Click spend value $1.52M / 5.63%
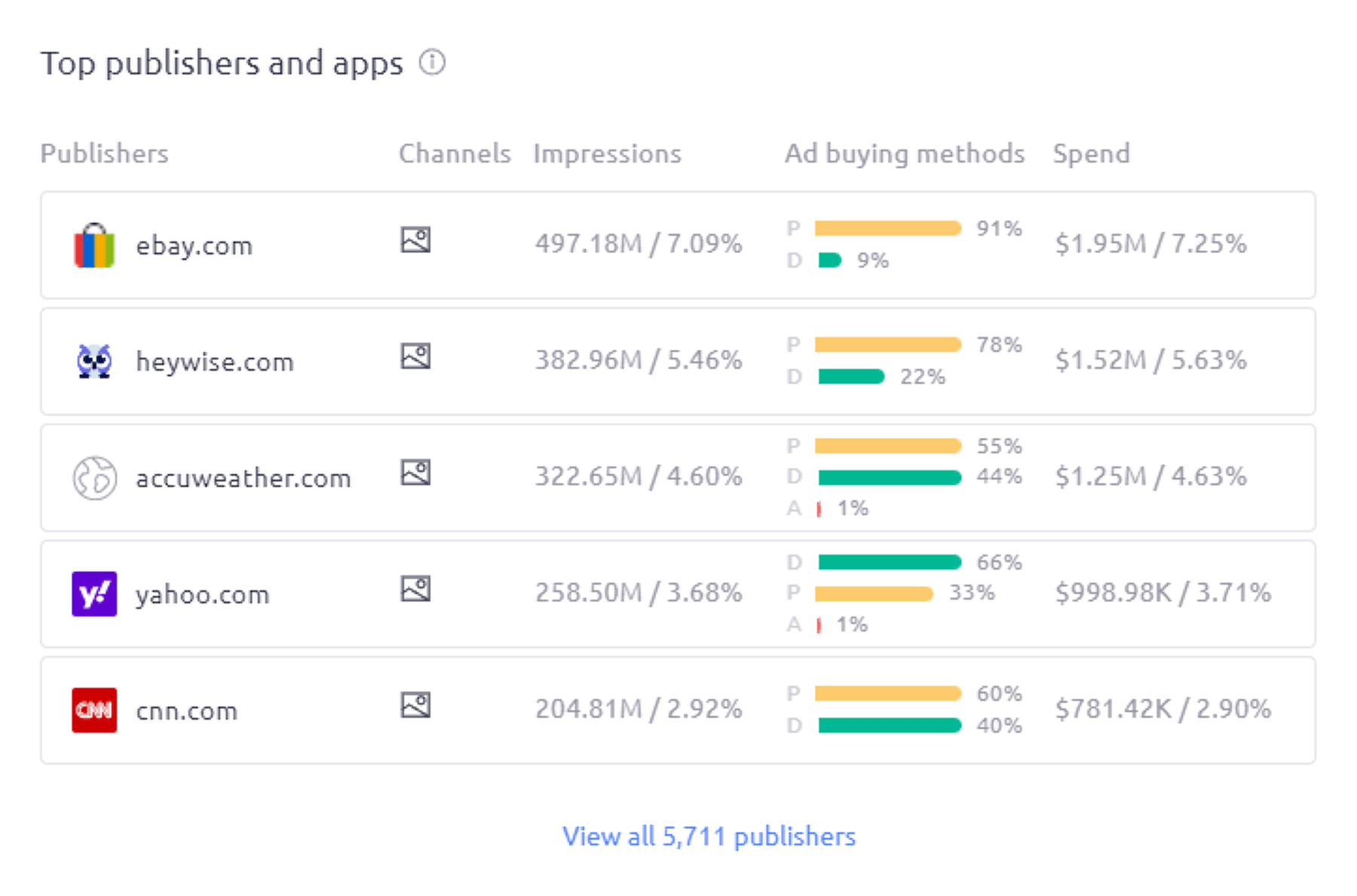The image size is (1357, 896). [1150, 360]
